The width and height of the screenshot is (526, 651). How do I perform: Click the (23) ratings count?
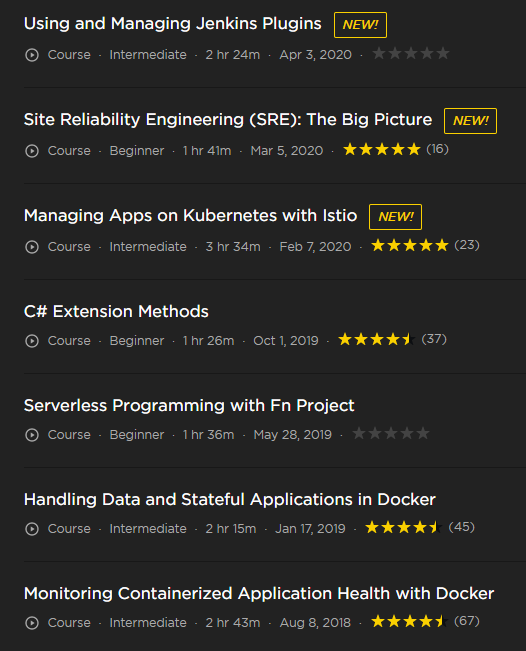[467, 245]
